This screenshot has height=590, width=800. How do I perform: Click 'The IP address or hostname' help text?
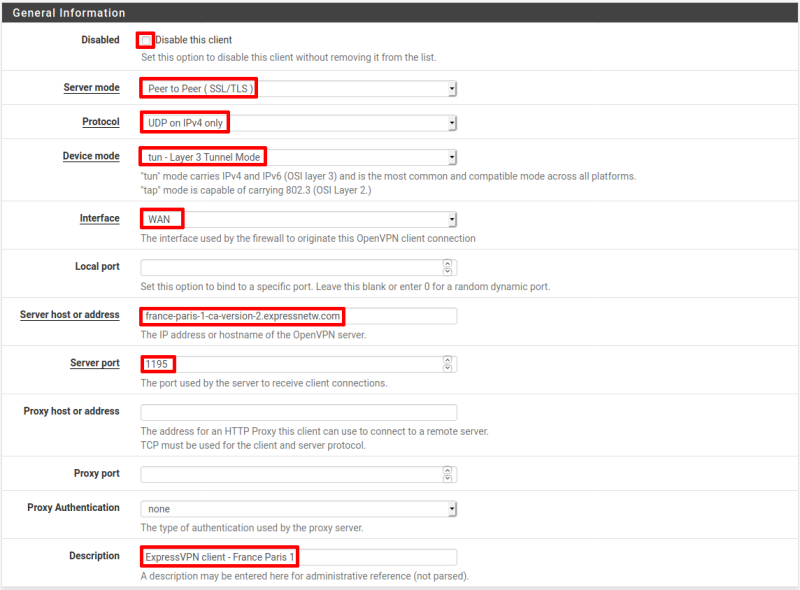(254, 335)
